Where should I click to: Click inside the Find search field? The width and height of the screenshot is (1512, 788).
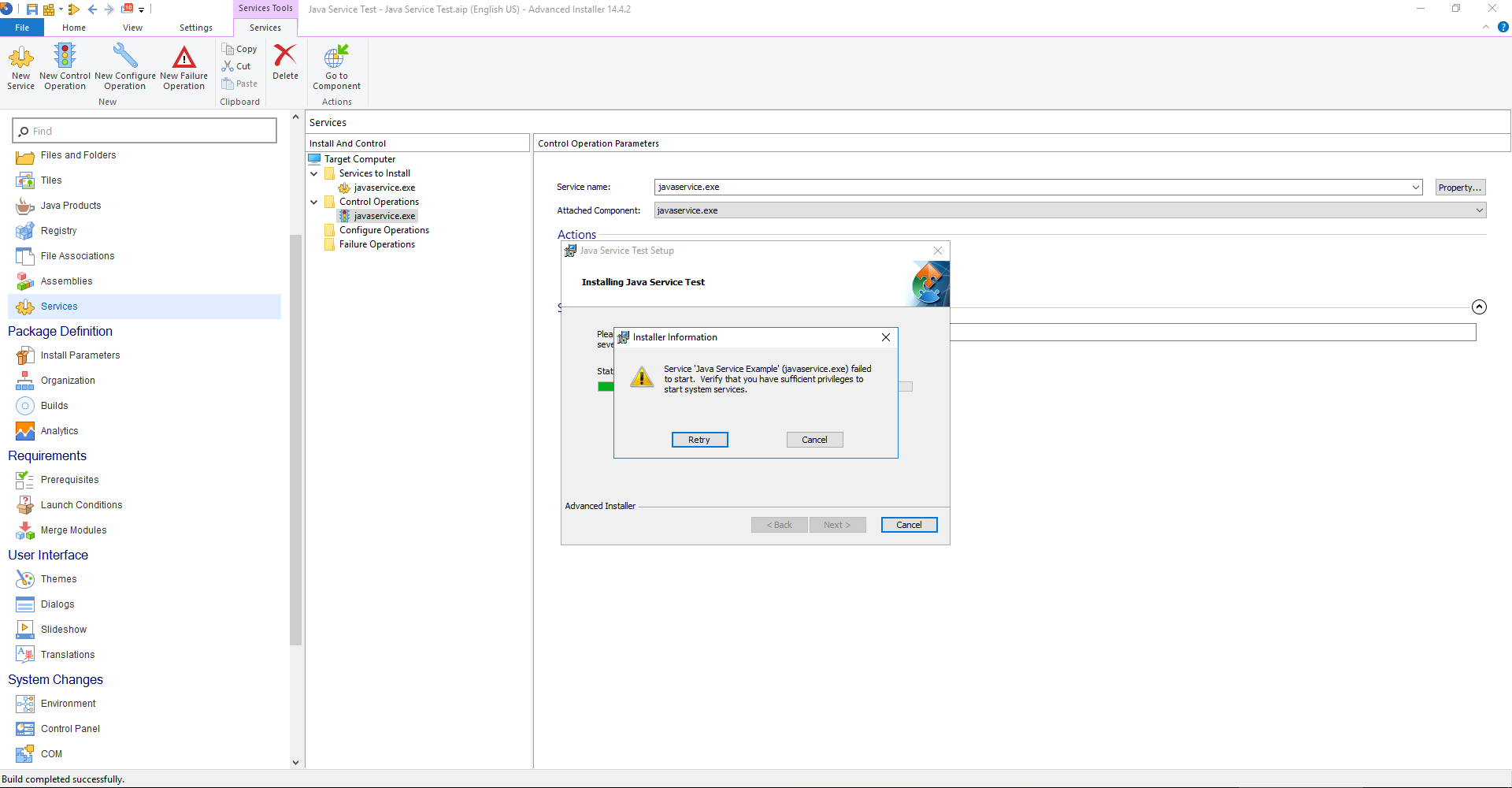(144, 130)
